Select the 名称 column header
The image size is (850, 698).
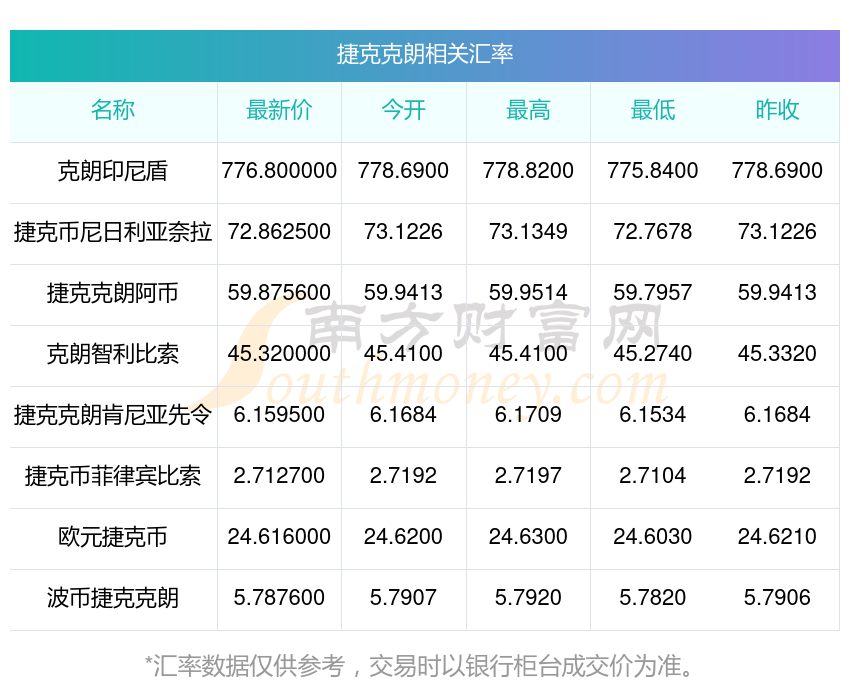(113, 111)
